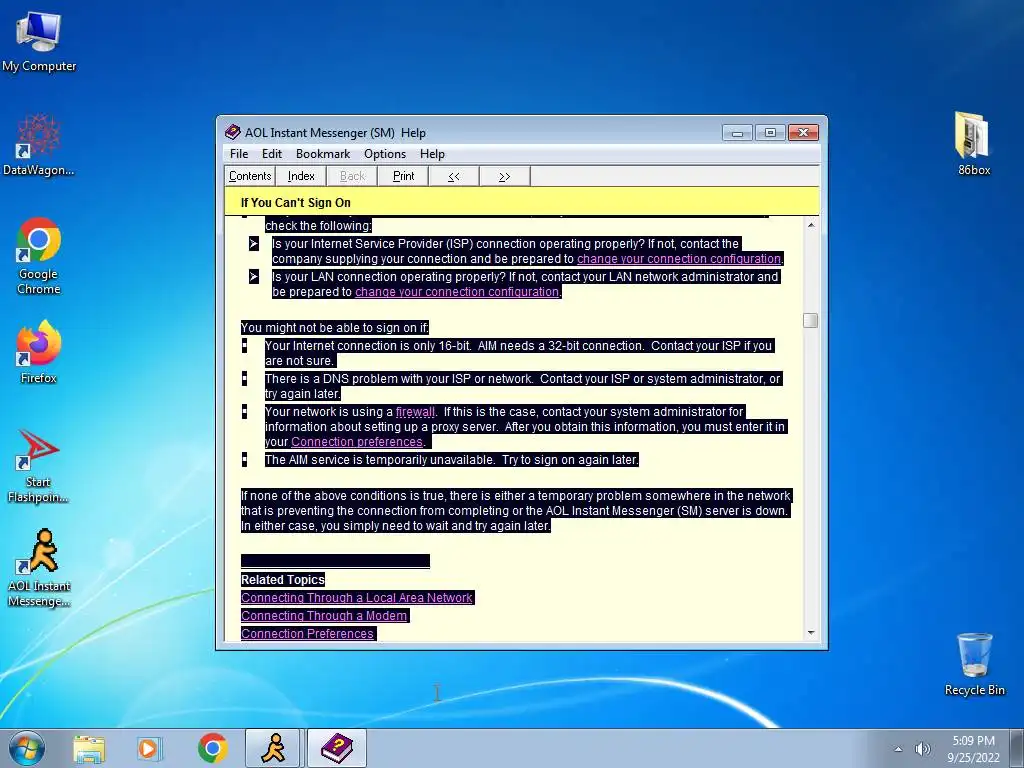Image resolution: width=1024 pixels, height=768 pixels.
Task: Select the Google Chrome desktop shortcut
Action: coord(39,256)
